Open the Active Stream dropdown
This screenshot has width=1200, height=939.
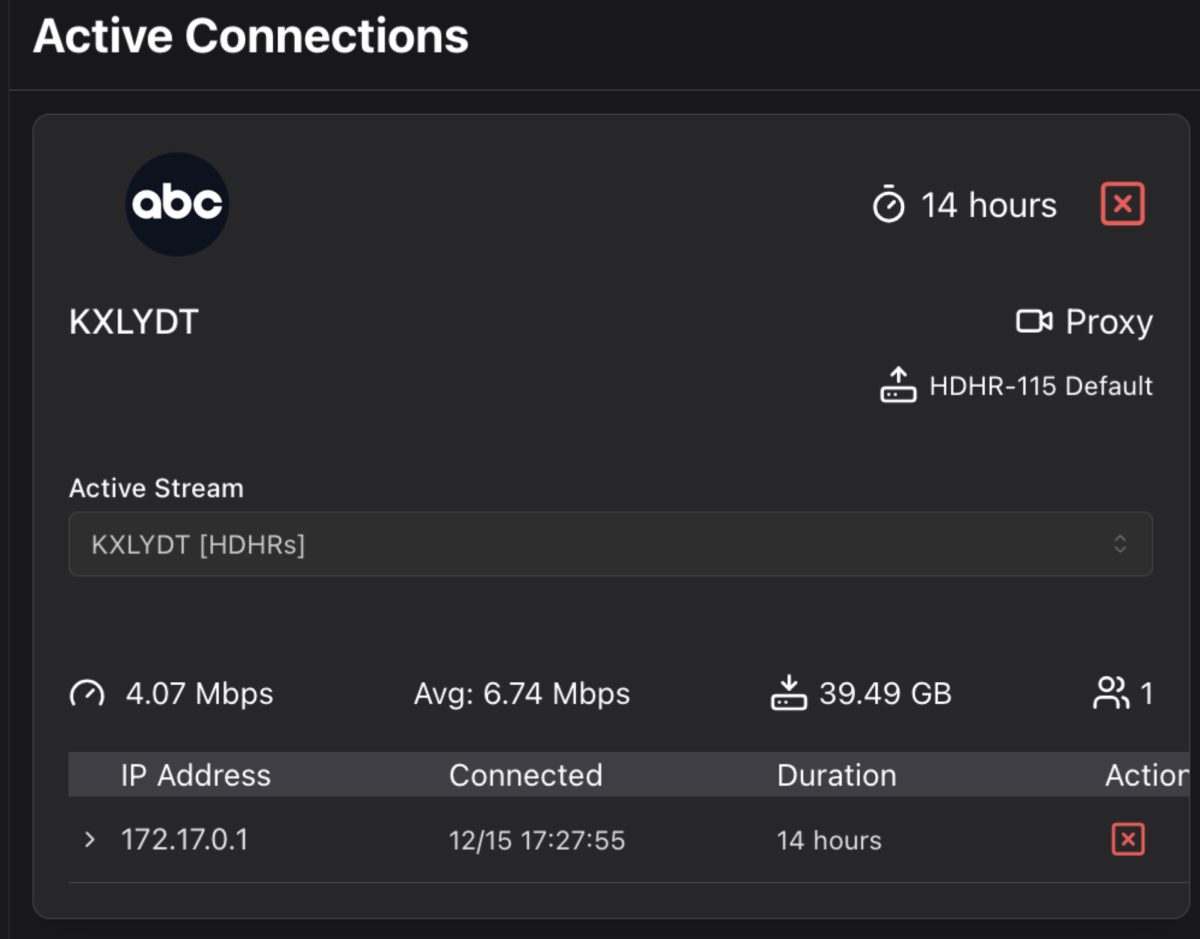coord(610,544)
